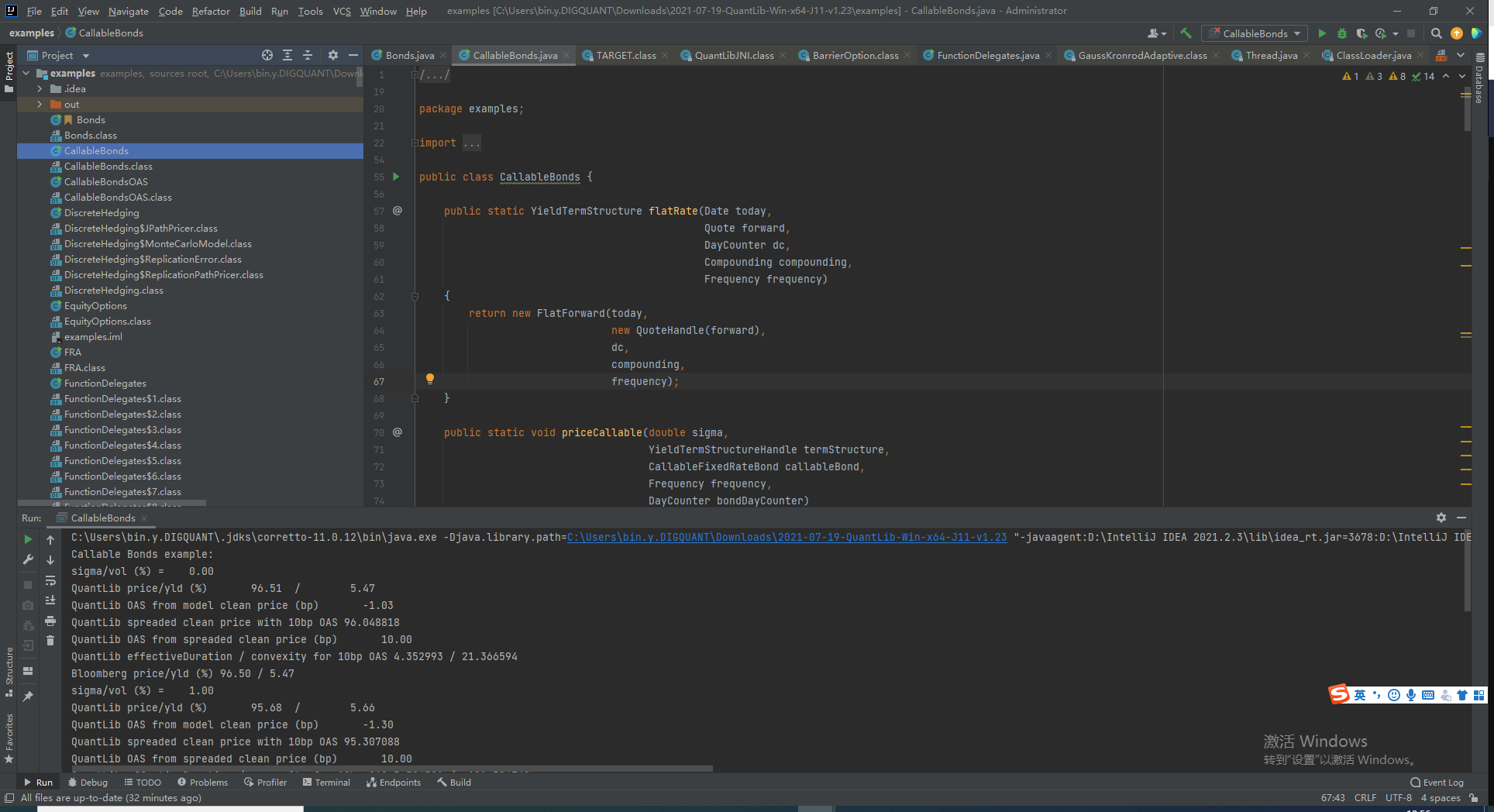Run CallableBonds with Coverage
Image resolution: width=1494 pixels, height=812 pixels.
pyautogui.click(x=1362, y=33)
